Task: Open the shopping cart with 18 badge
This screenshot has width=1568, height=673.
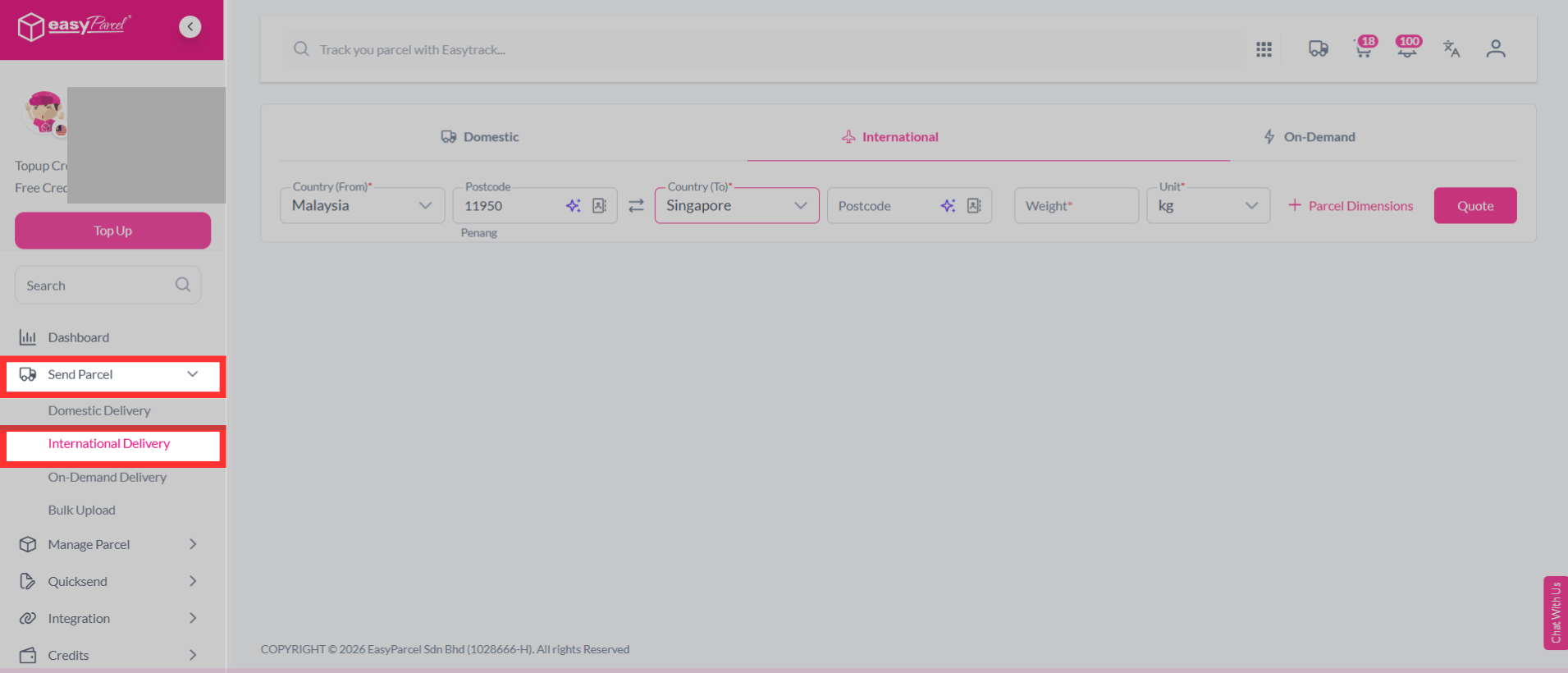Action: click(x=1365, y=48)
